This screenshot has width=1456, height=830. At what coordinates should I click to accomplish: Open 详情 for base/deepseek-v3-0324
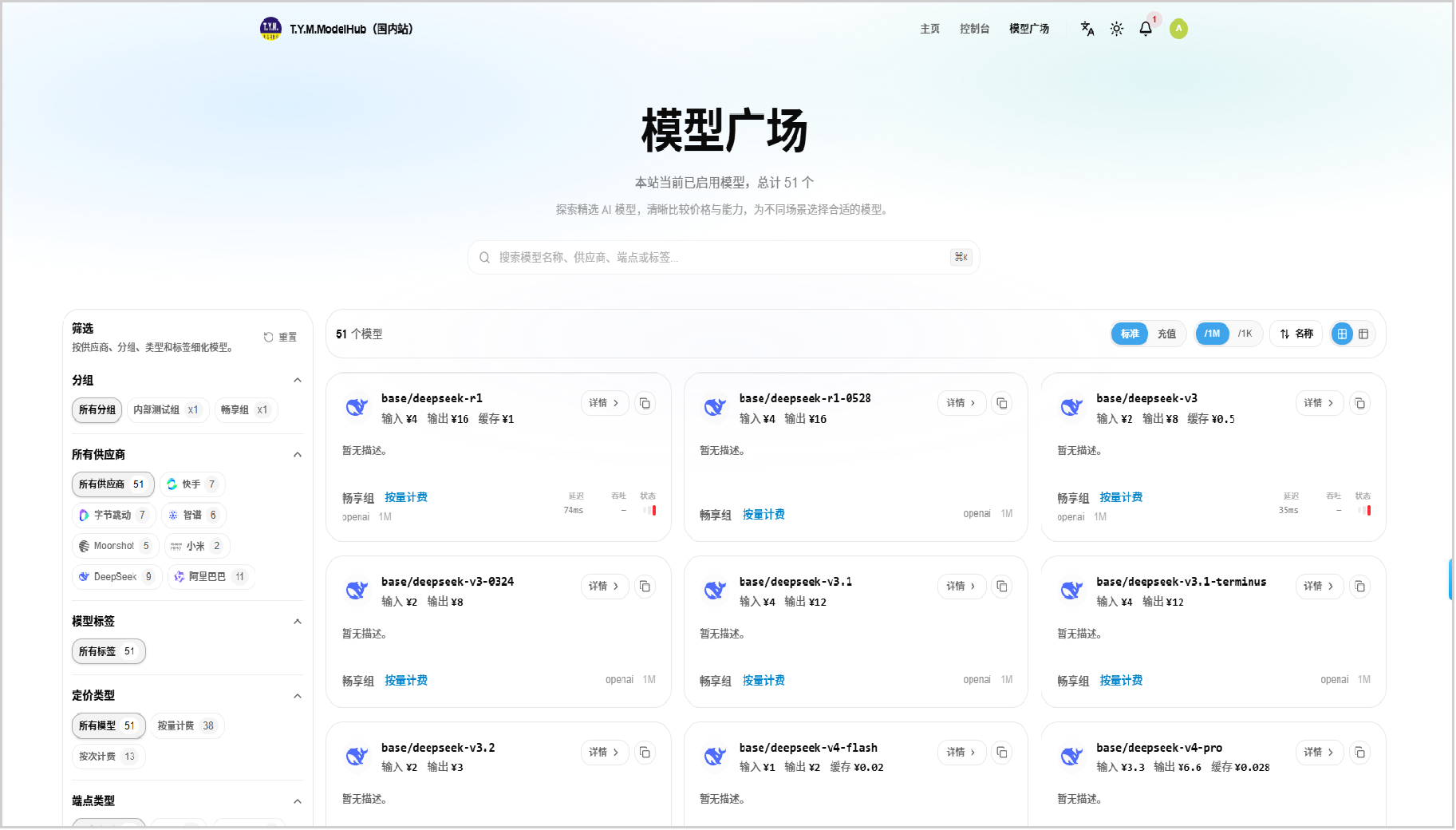click(605, 587)
